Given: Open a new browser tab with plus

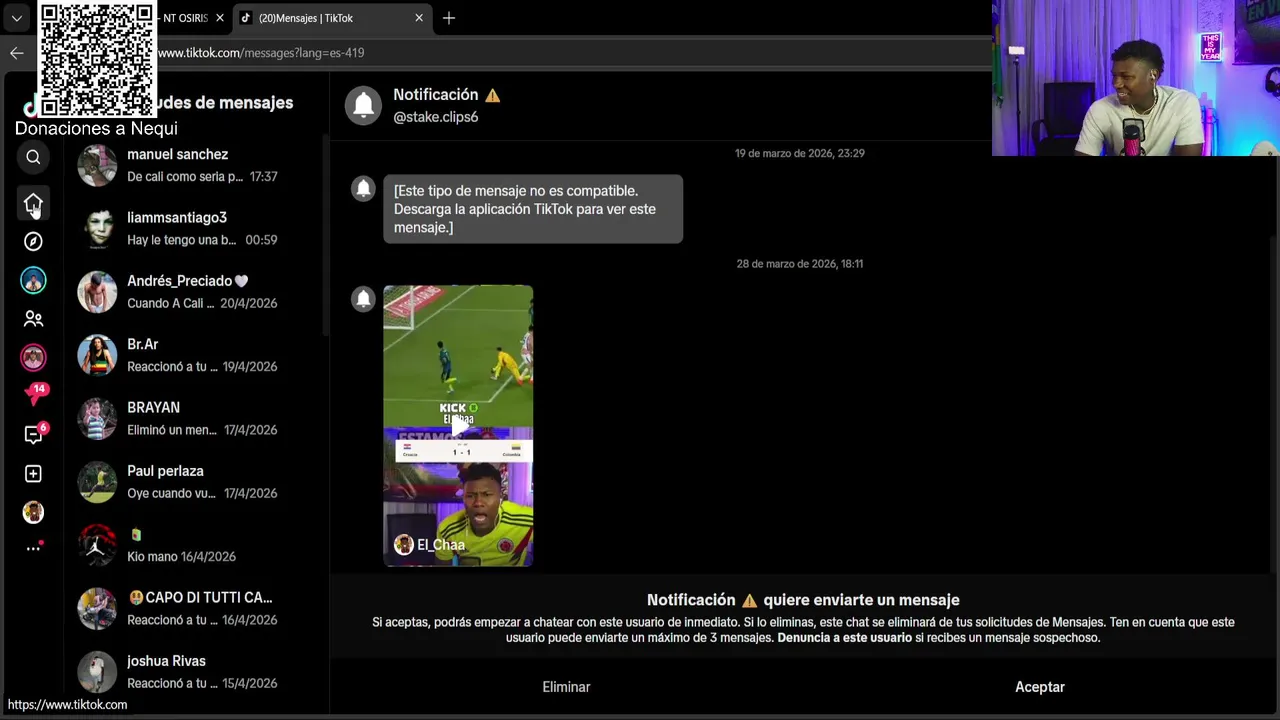Looking at the screenshot, I should point(449,18).
